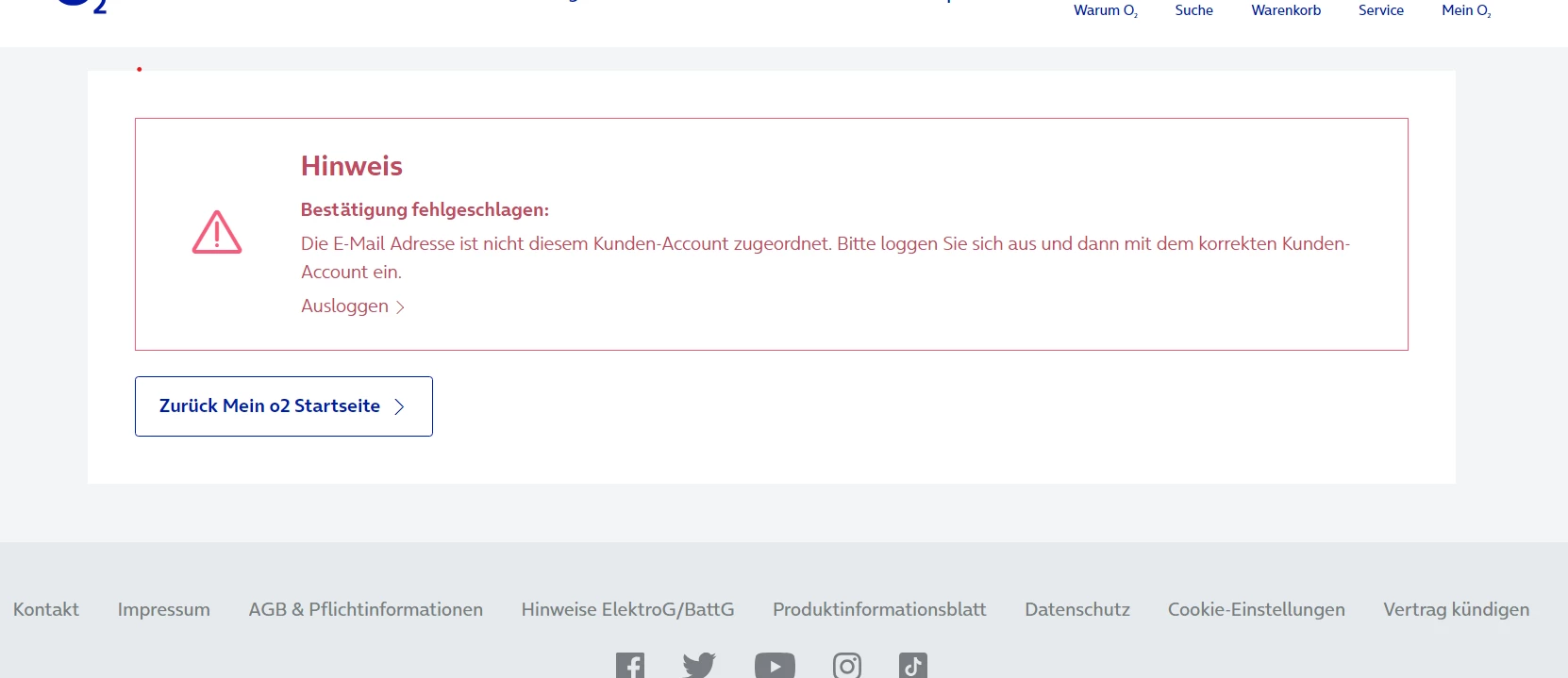1568x678 pixels.
Task: Open Service in top navigation
Action: point(1381,10)
